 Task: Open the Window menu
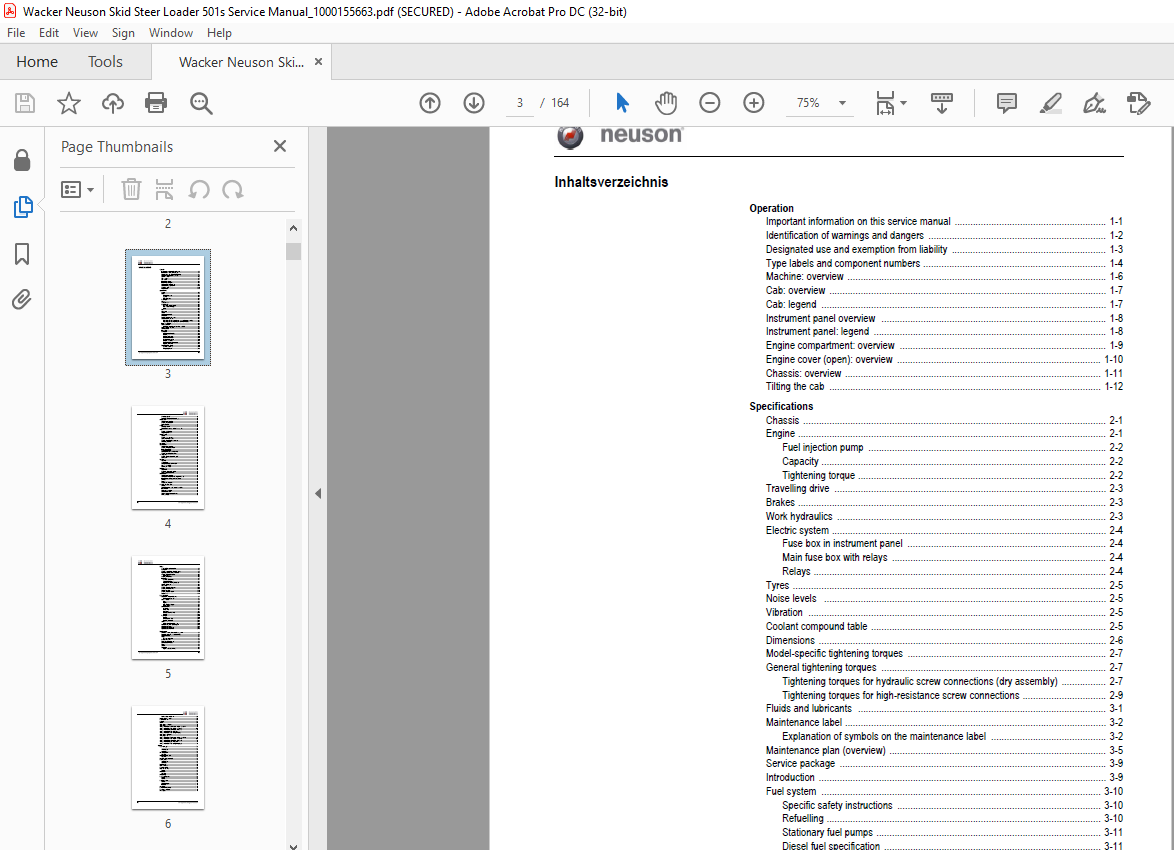click(171, 33)
